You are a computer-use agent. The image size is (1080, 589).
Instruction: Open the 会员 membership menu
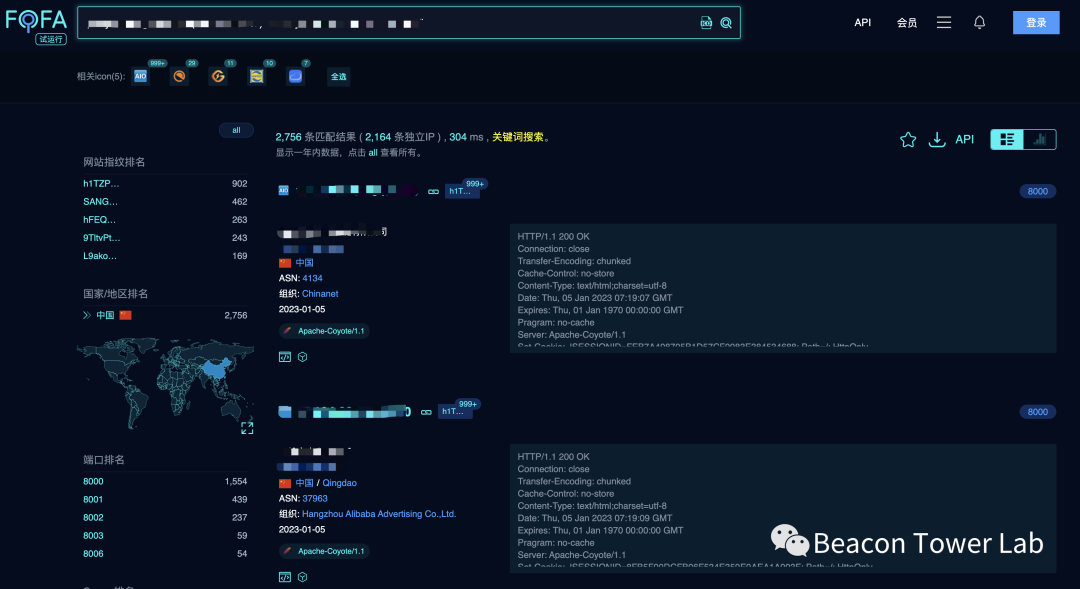(906, 23)
